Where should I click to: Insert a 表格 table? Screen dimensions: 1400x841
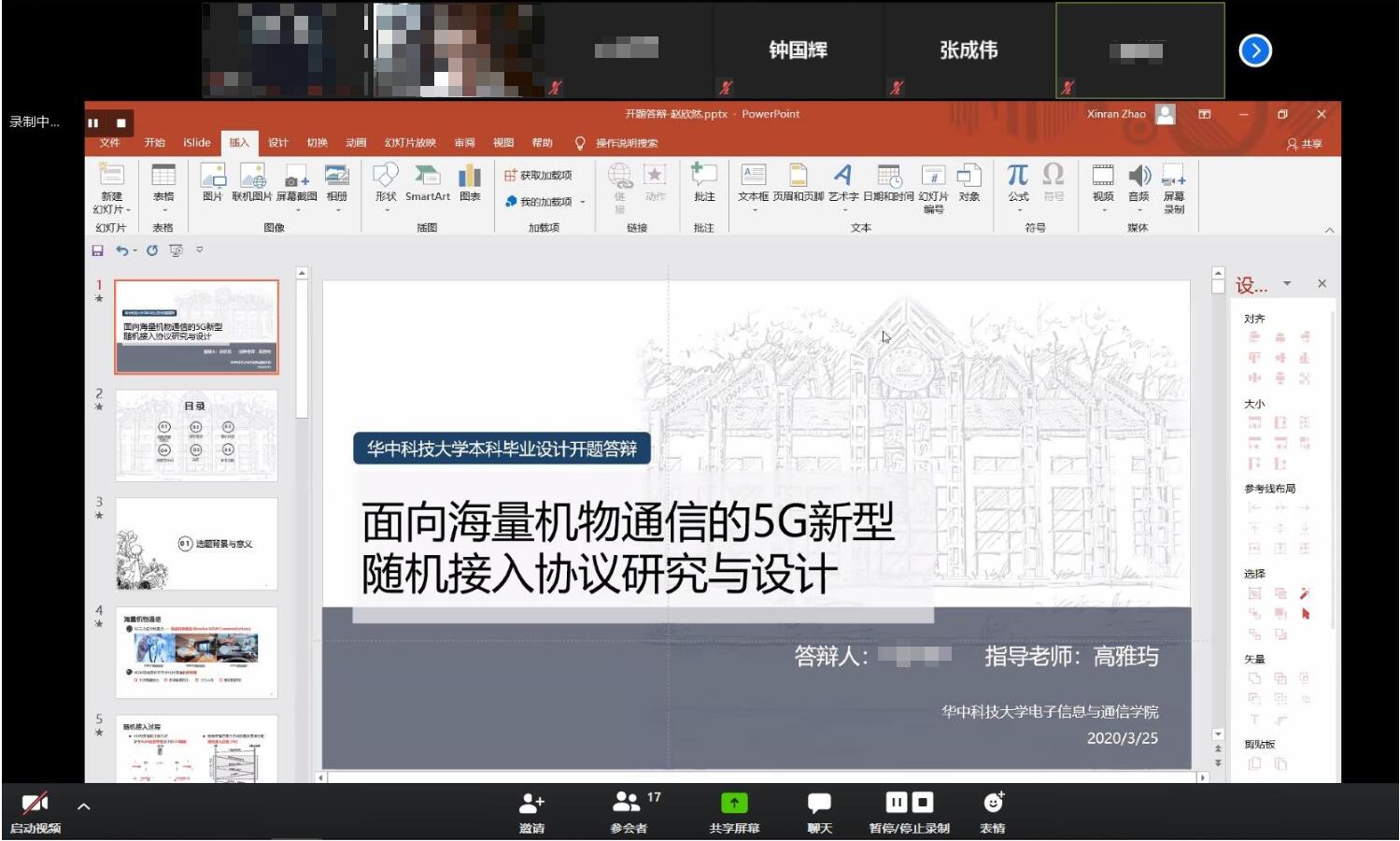click(163, 181)
